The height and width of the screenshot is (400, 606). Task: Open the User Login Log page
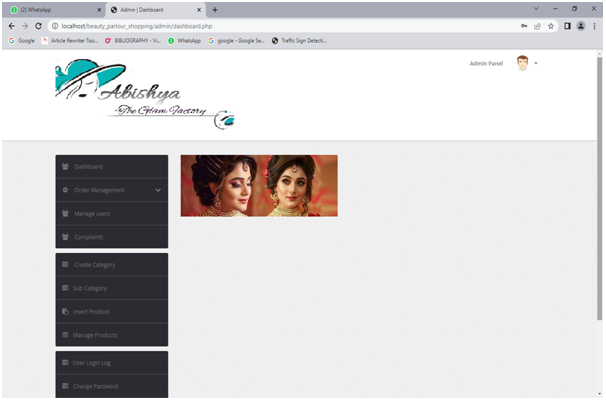(112, 363)
